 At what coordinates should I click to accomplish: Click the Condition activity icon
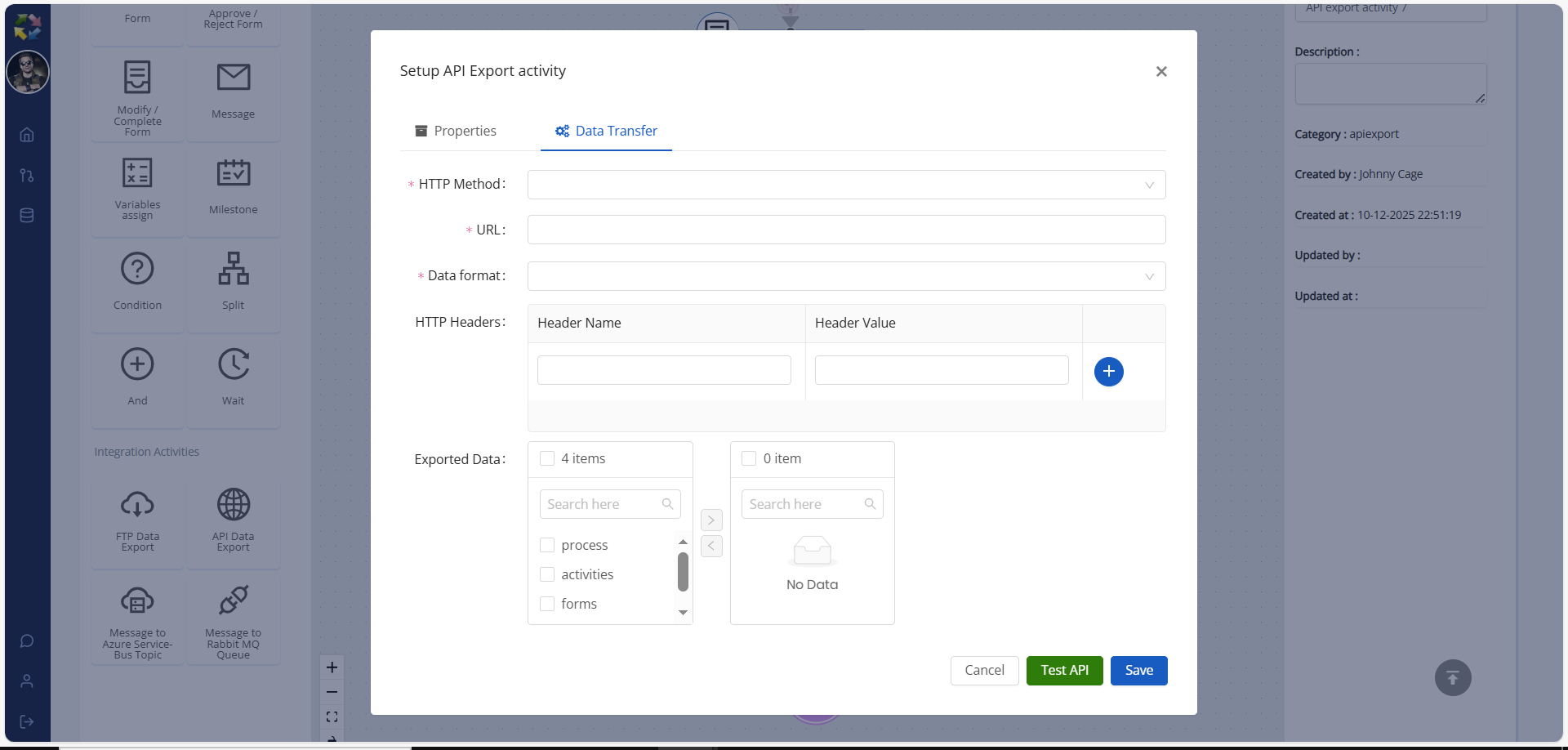[137, 269]
